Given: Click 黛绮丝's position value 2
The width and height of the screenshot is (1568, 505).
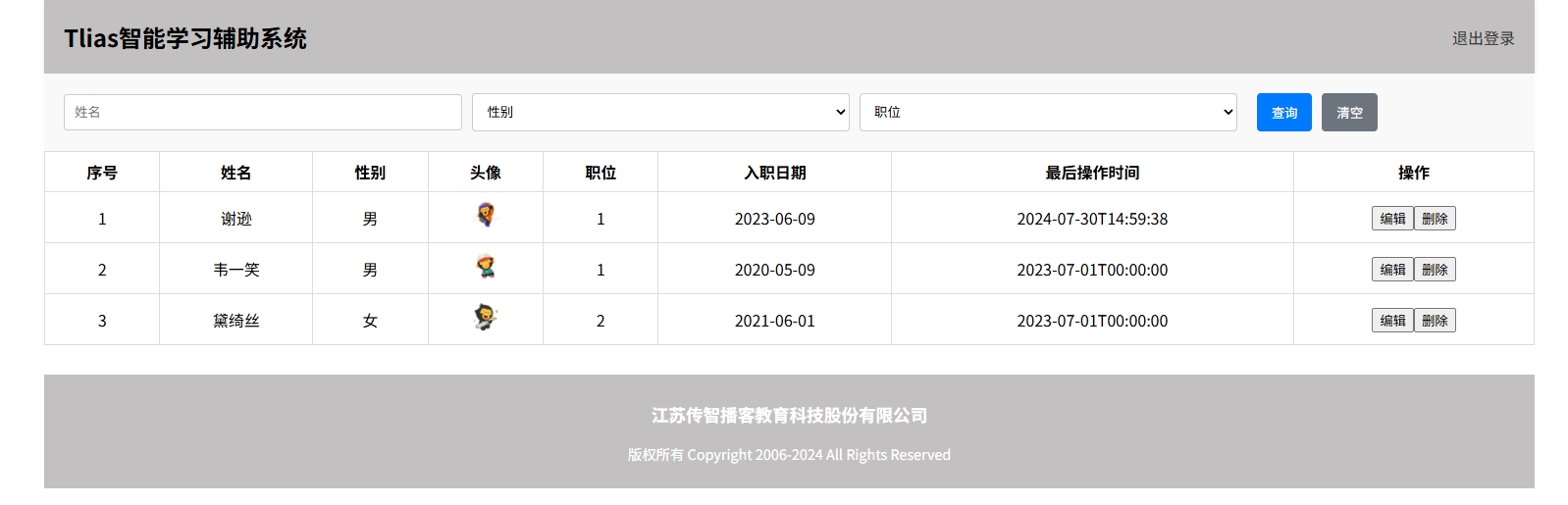Looking at the screenshot, I should [601, 321].
